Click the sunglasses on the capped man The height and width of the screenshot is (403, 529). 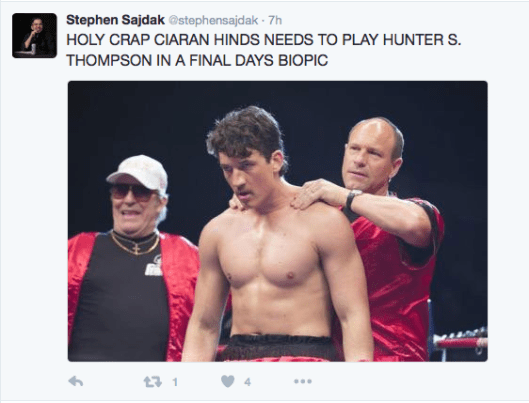[x=133, y=192]
